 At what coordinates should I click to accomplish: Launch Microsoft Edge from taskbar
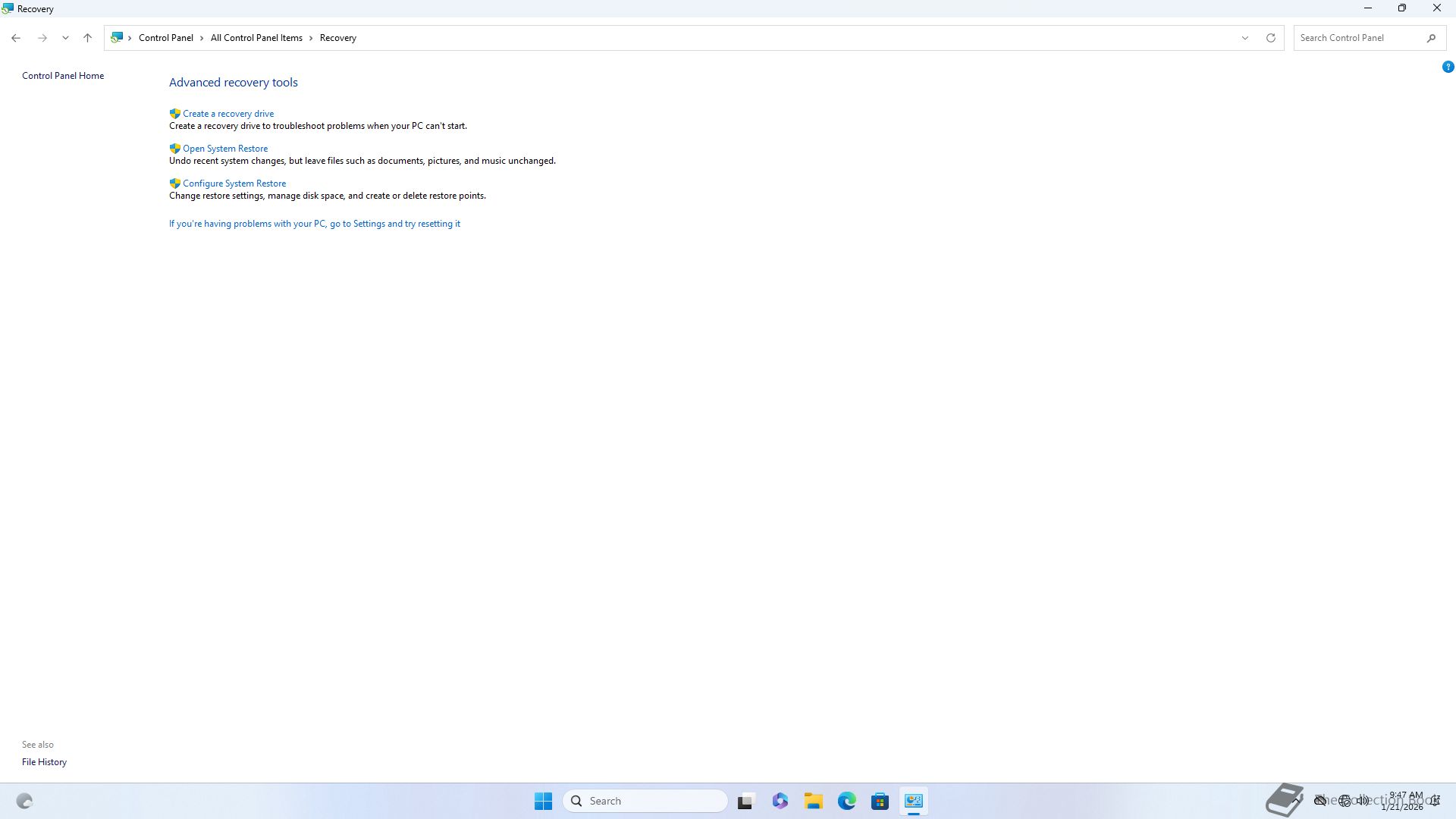click(x=846, y=801)
